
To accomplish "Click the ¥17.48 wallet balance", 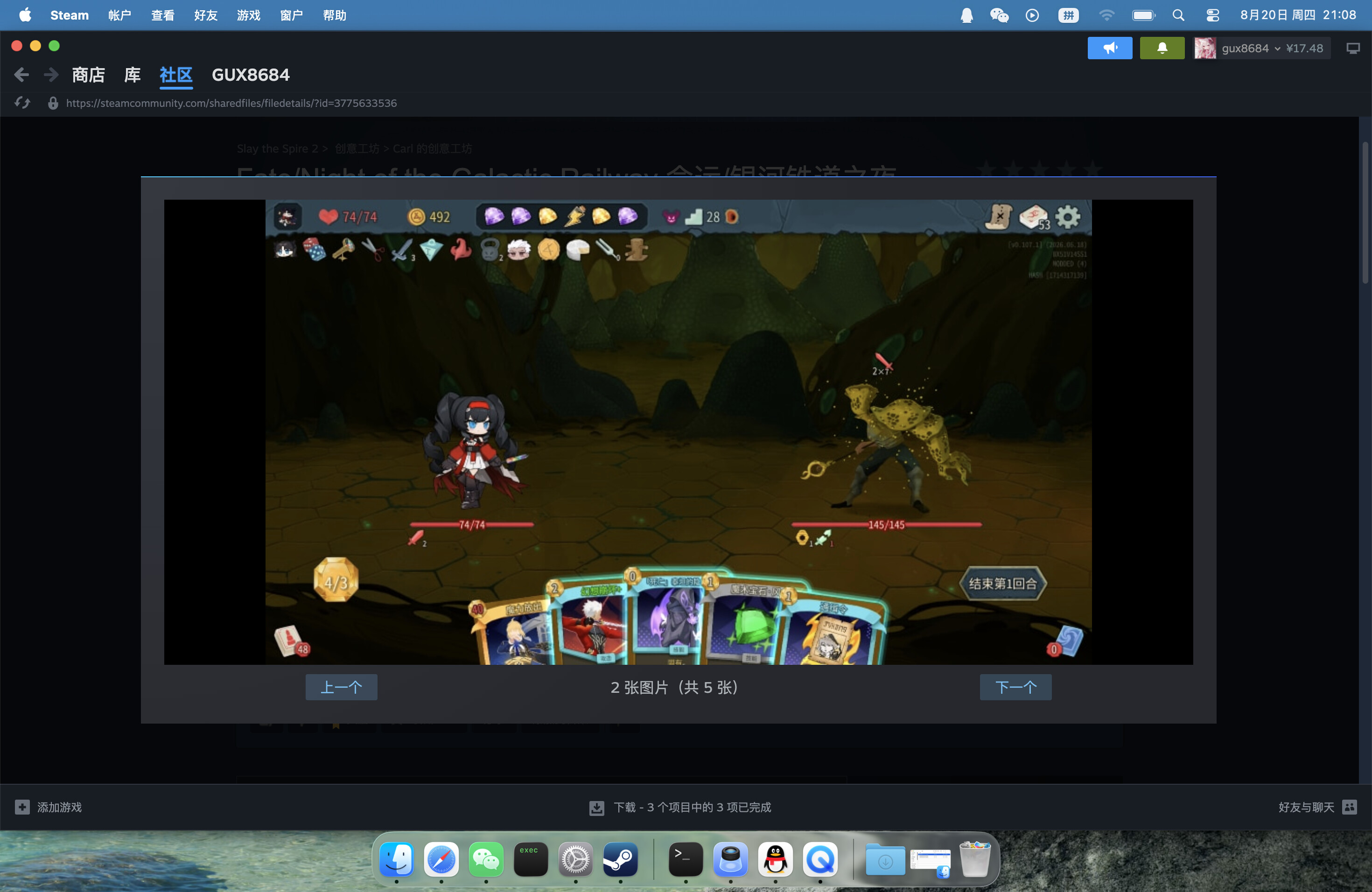I will 1304,49.
